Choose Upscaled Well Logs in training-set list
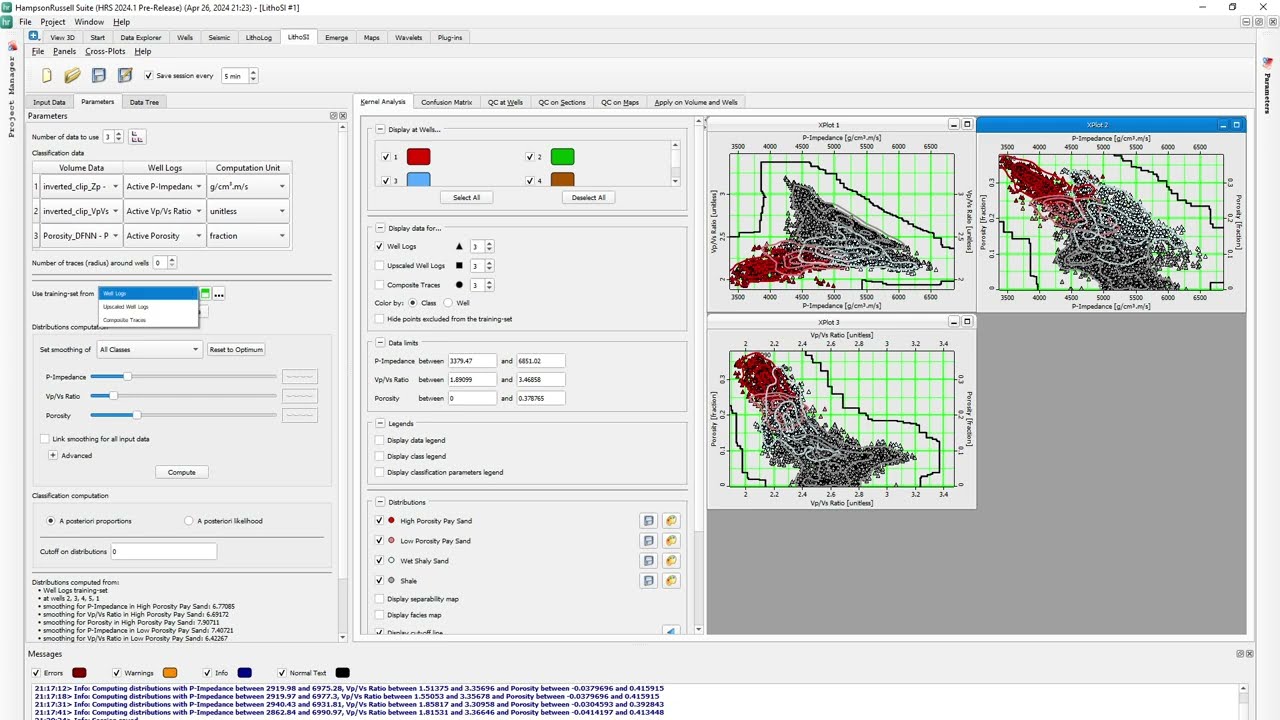This screenshot has width=1280, height=720. (148, 307)
